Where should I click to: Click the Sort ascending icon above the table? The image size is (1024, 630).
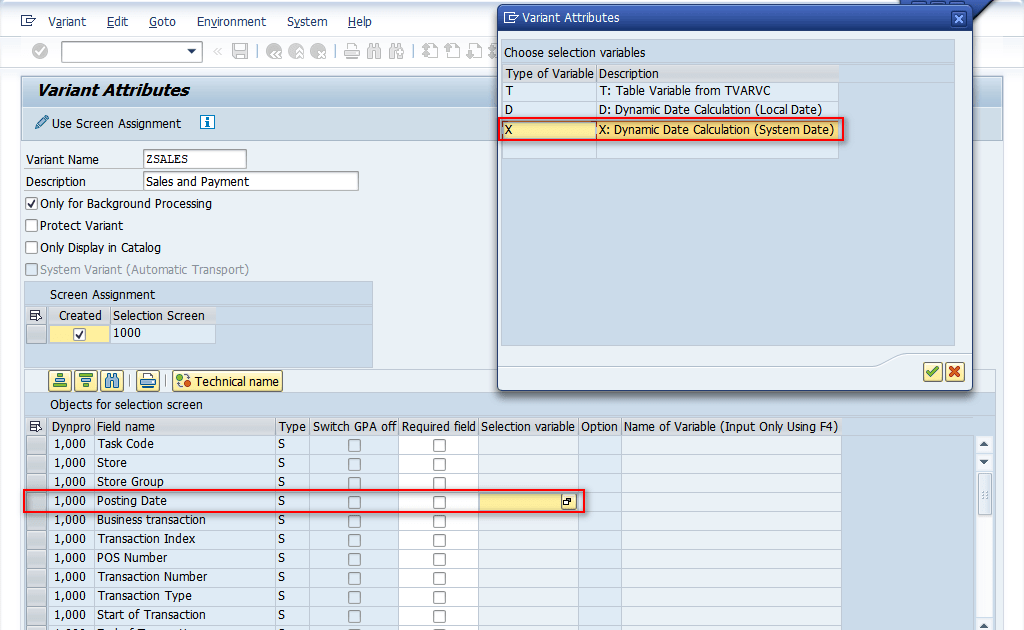[x=61, y=381]
